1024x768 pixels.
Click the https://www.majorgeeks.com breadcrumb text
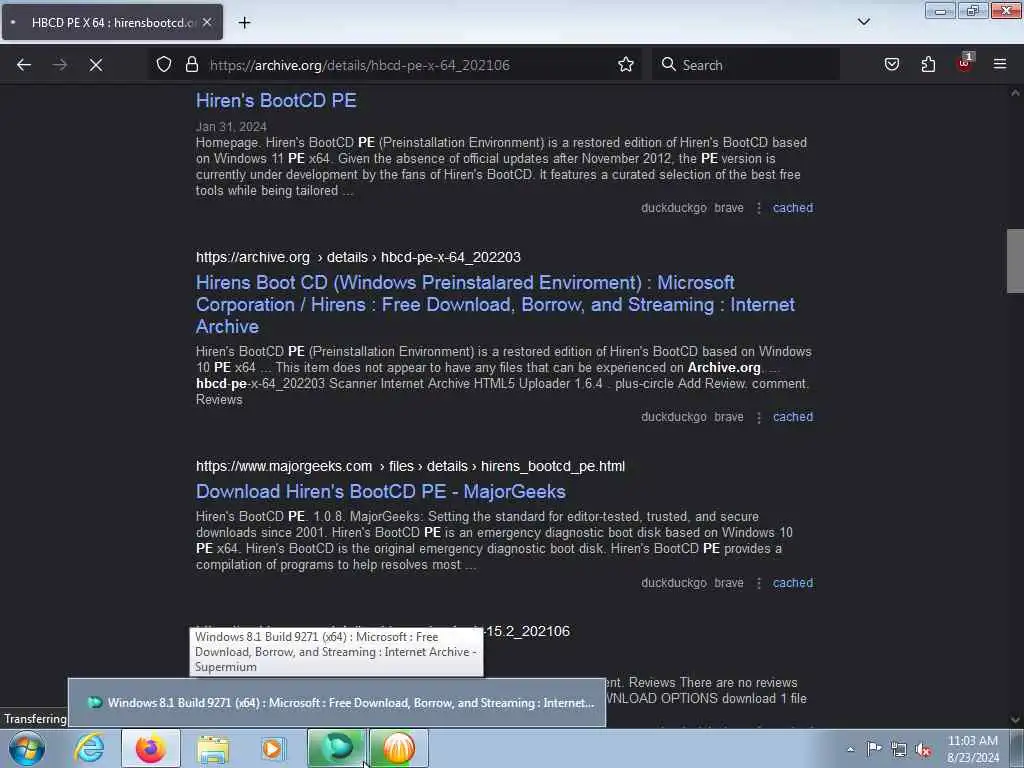(410, 466)
